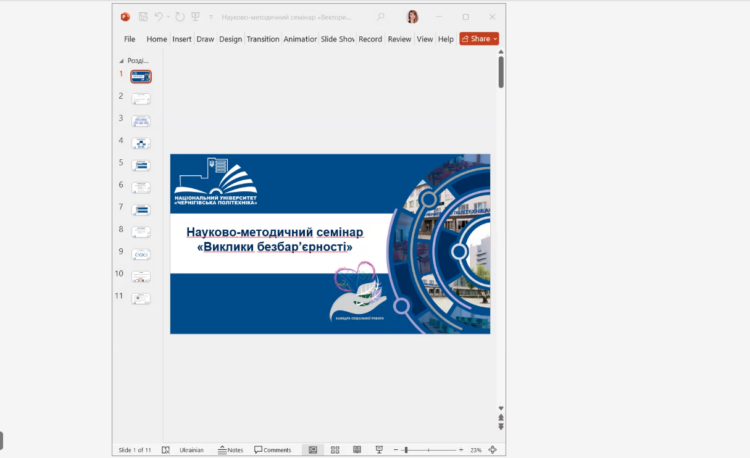This screenshot has width=750, height=458.
Task: Select slide 5 thumbnail
Action: click(x=141, y=165)
